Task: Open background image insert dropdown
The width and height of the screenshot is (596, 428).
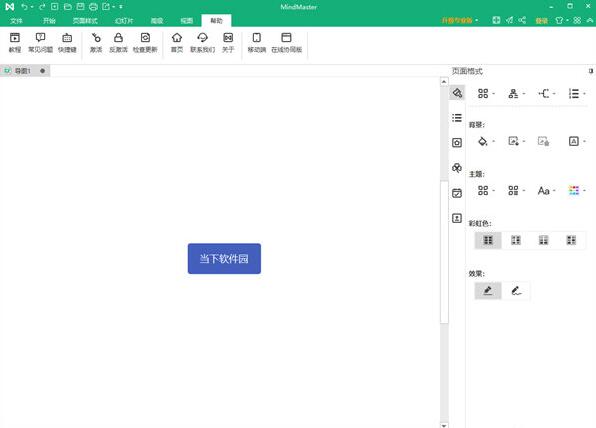Action: [517, 141]
